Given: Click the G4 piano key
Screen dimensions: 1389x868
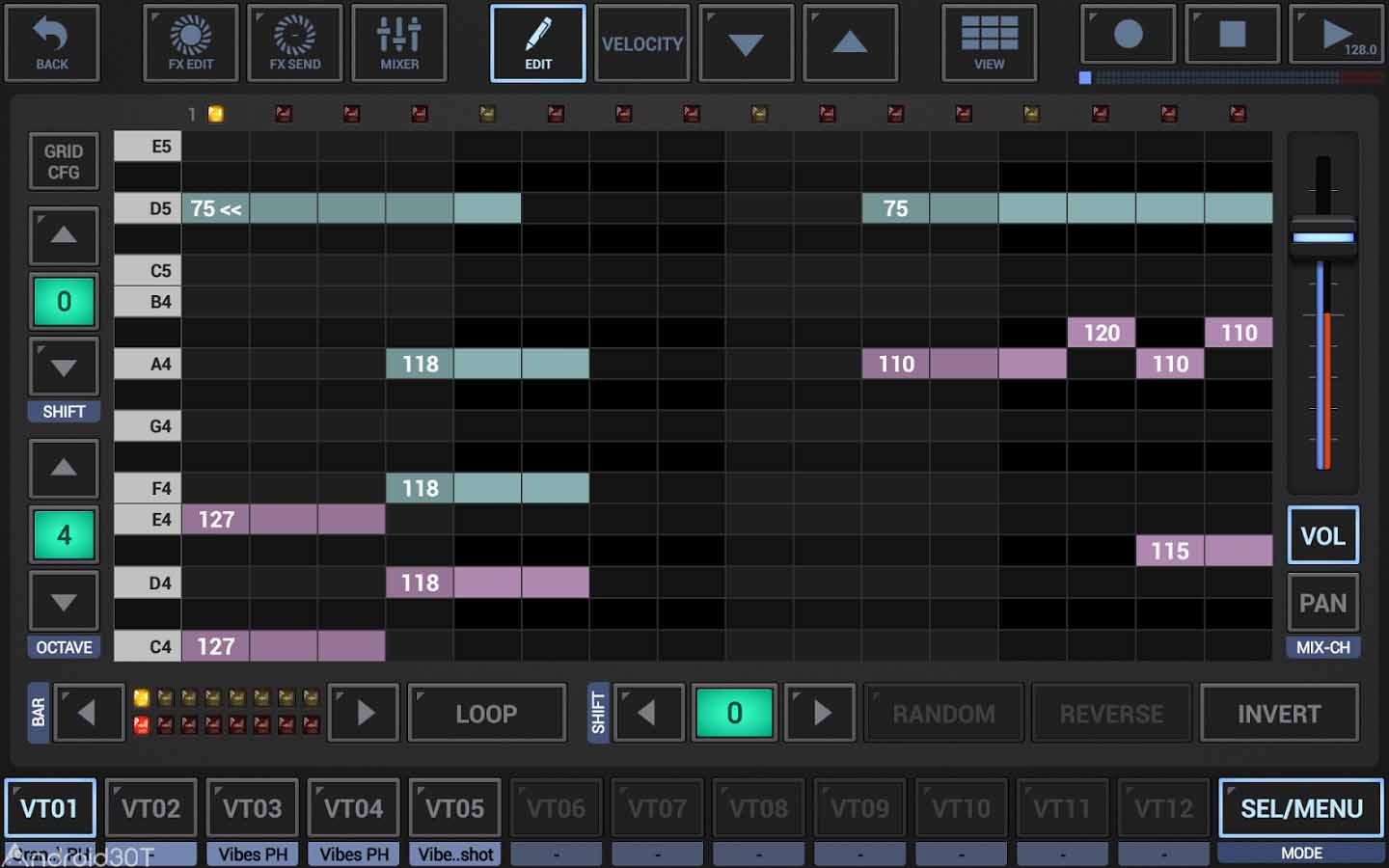Looking at the screenshot, I should pos(148,426).
